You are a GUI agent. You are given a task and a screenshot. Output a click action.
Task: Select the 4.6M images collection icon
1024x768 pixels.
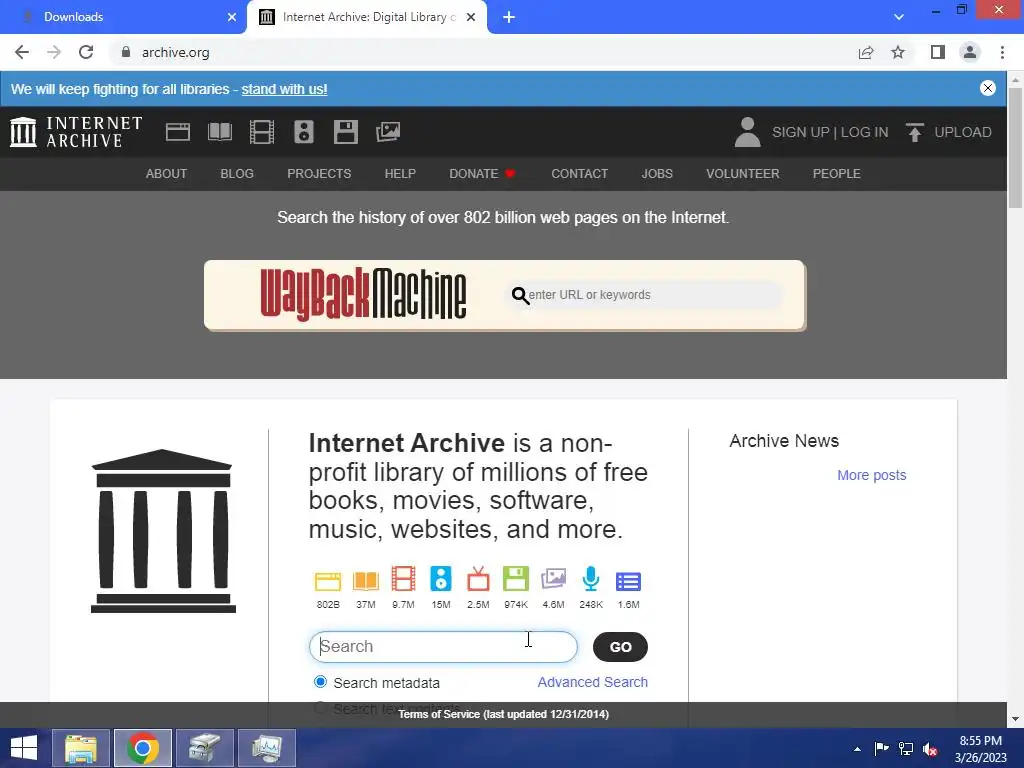(x=553, y=579)
